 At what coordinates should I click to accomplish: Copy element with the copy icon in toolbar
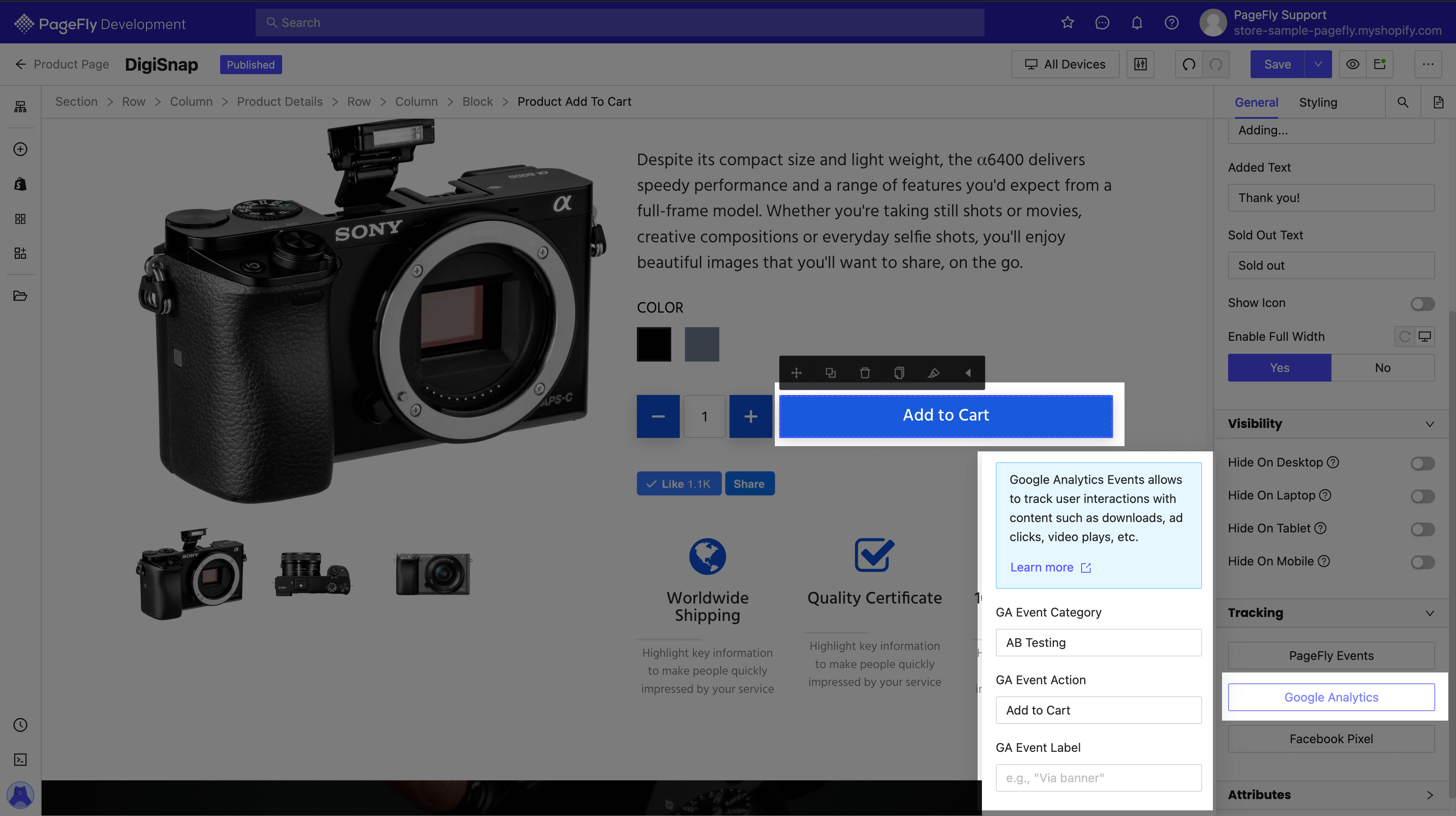coord(899,372)
